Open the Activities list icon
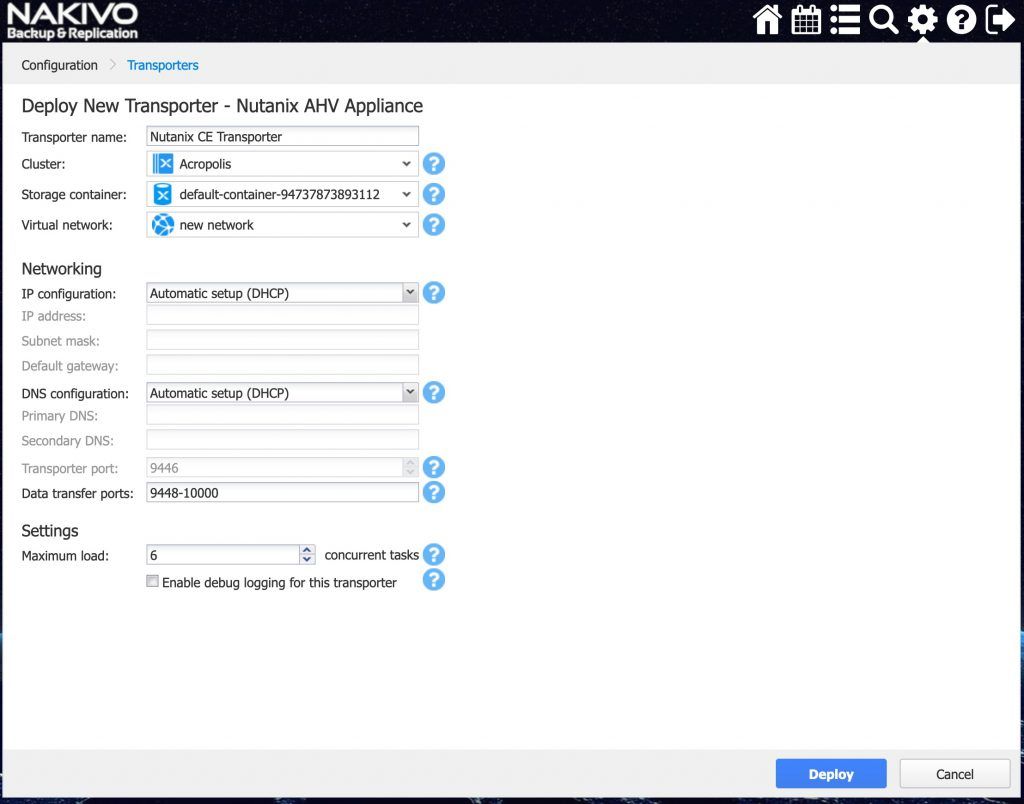 coord(844,20)
